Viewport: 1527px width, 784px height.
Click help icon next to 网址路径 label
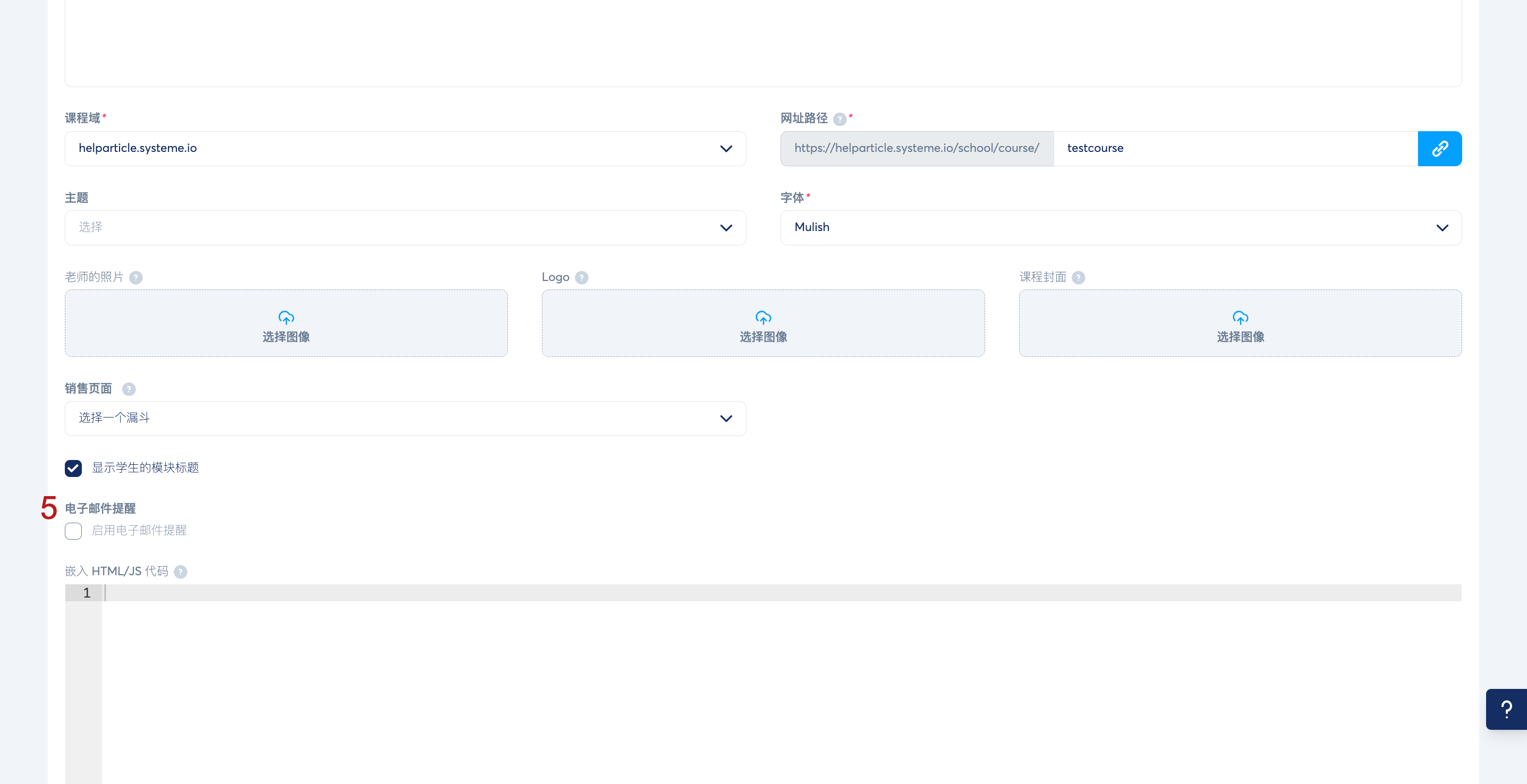coord(839,119)
